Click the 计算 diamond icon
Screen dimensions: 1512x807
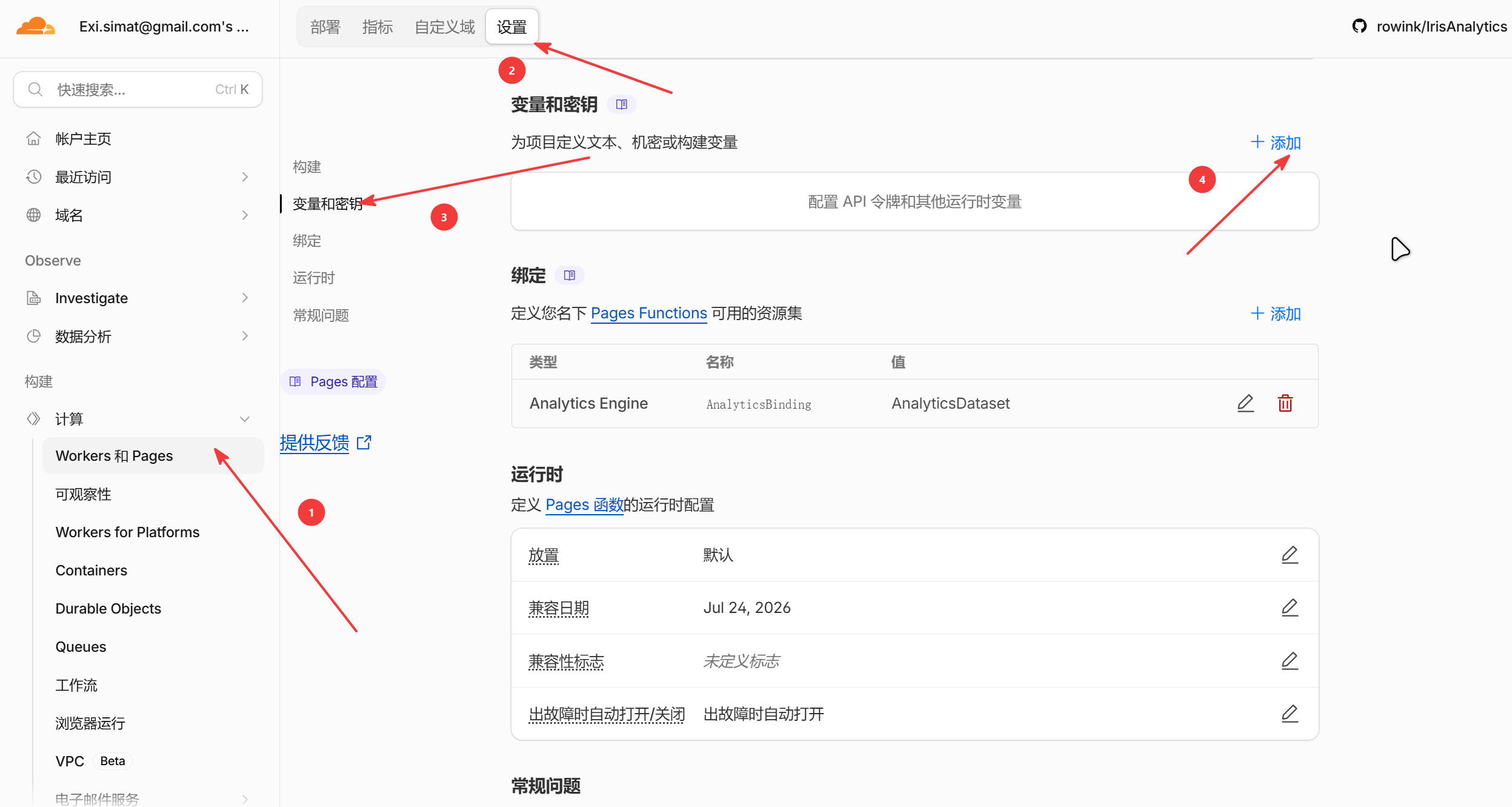click(33, 419)
